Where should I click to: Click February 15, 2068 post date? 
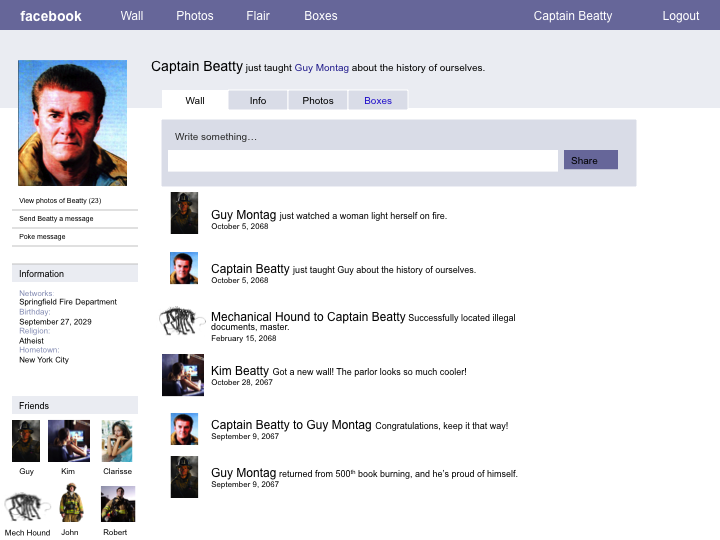(x=243, y=338)
